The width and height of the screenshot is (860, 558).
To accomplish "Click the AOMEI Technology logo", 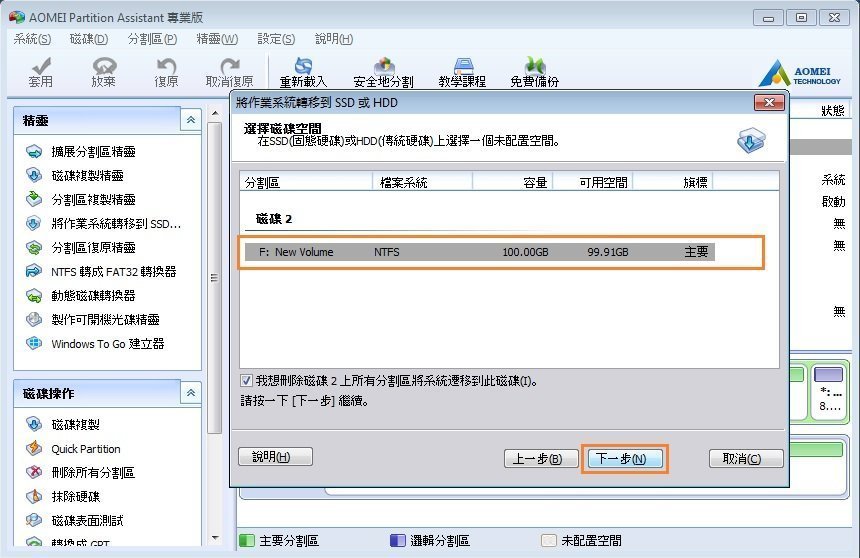I will [x=800, y=74].
